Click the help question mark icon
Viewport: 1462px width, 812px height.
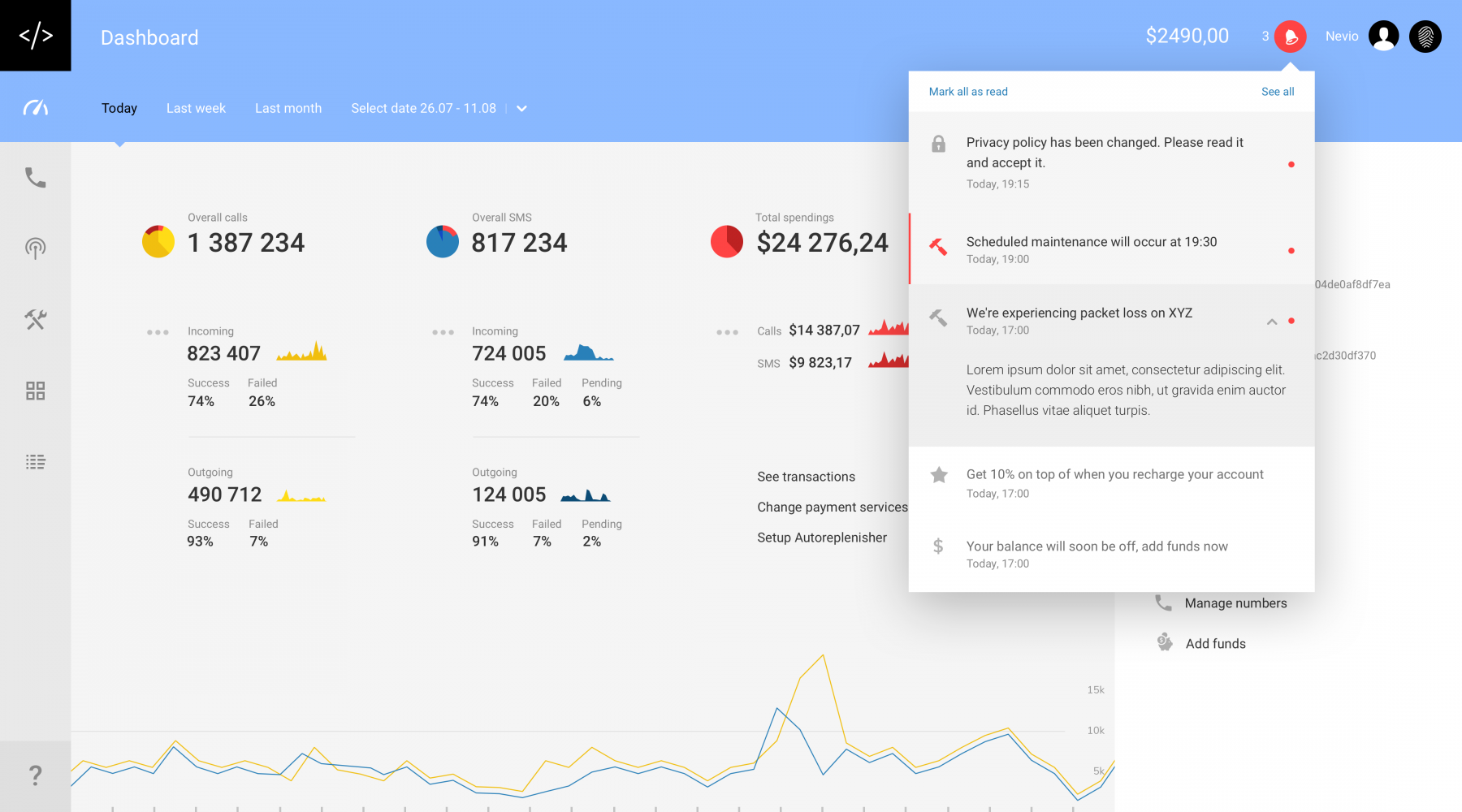click(x=35, y=775)
